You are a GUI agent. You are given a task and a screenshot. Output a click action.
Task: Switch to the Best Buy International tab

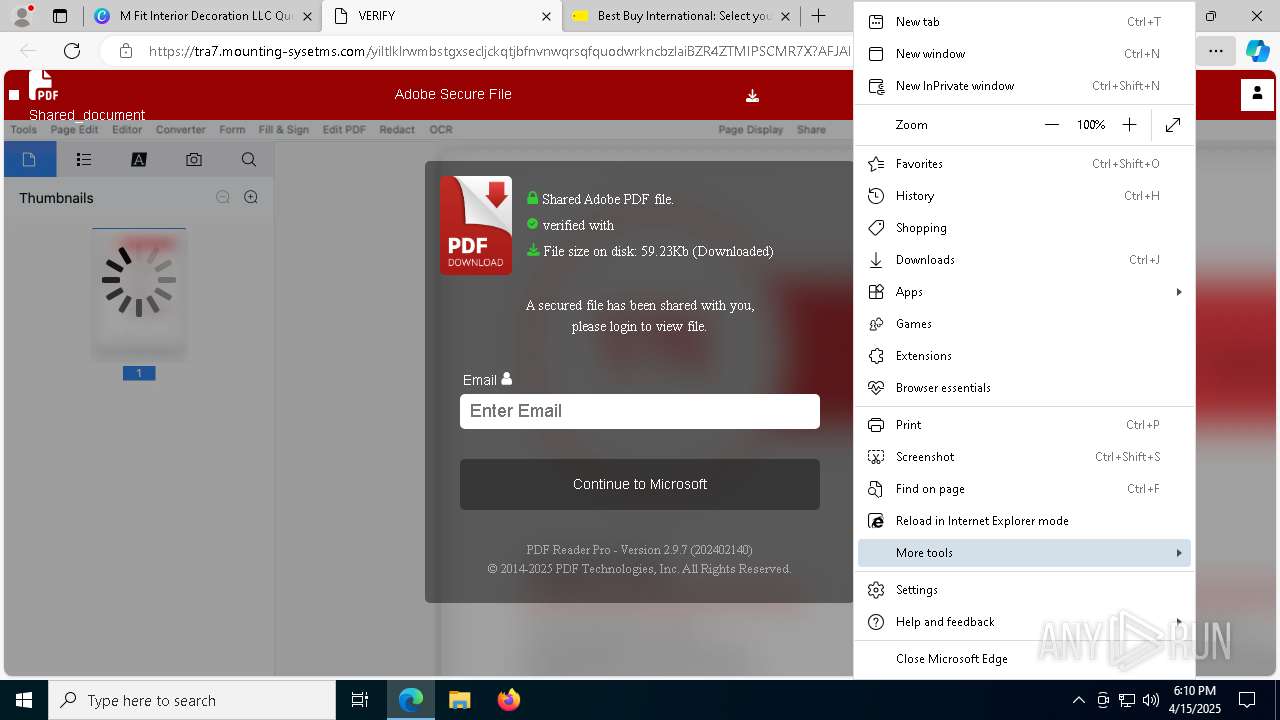click(x=680, y=16)
